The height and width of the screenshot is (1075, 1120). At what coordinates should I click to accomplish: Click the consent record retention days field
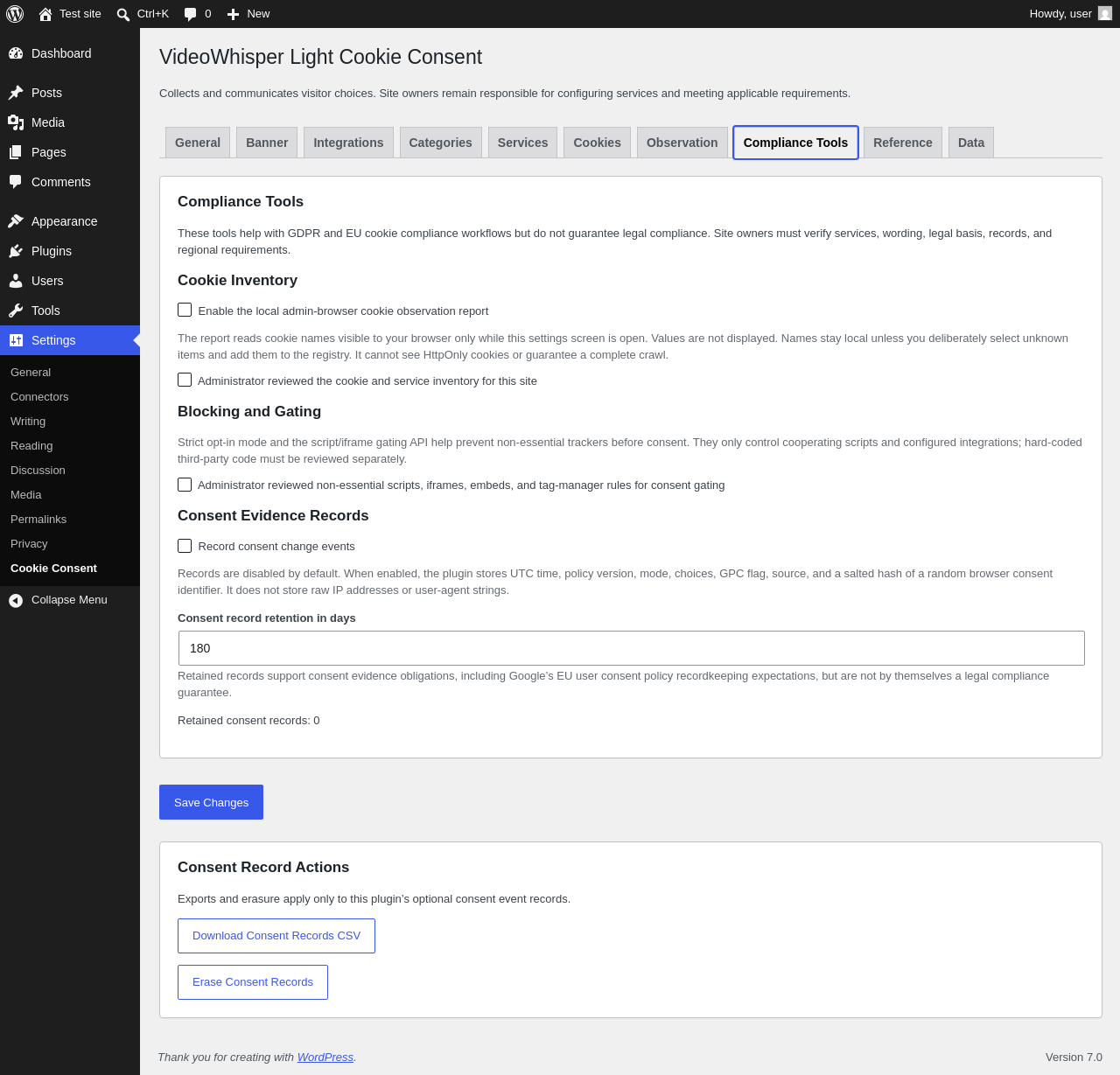(x=632, y=648)
